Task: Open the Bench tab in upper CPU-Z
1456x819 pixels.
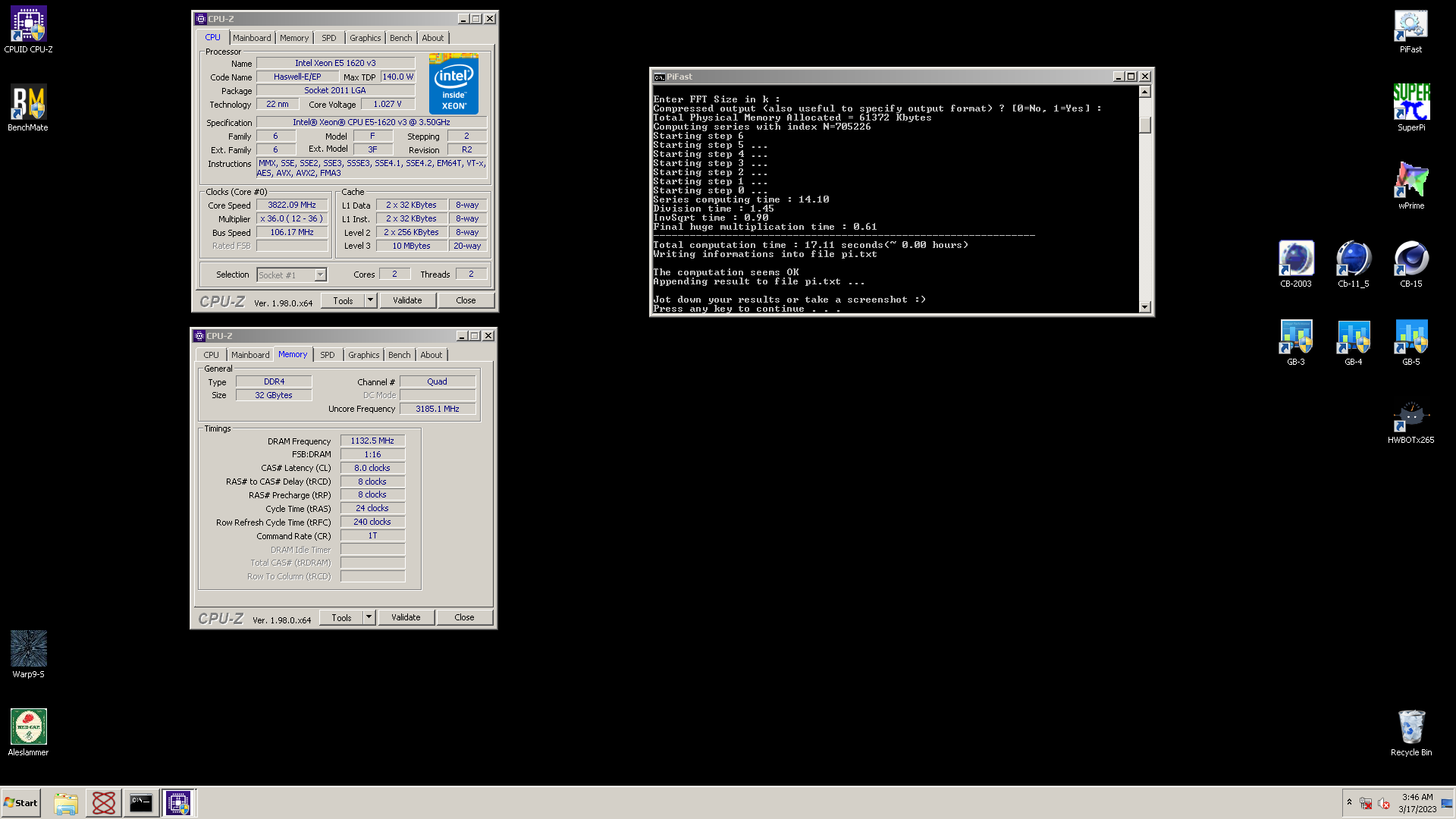Action: pos(401,38)
